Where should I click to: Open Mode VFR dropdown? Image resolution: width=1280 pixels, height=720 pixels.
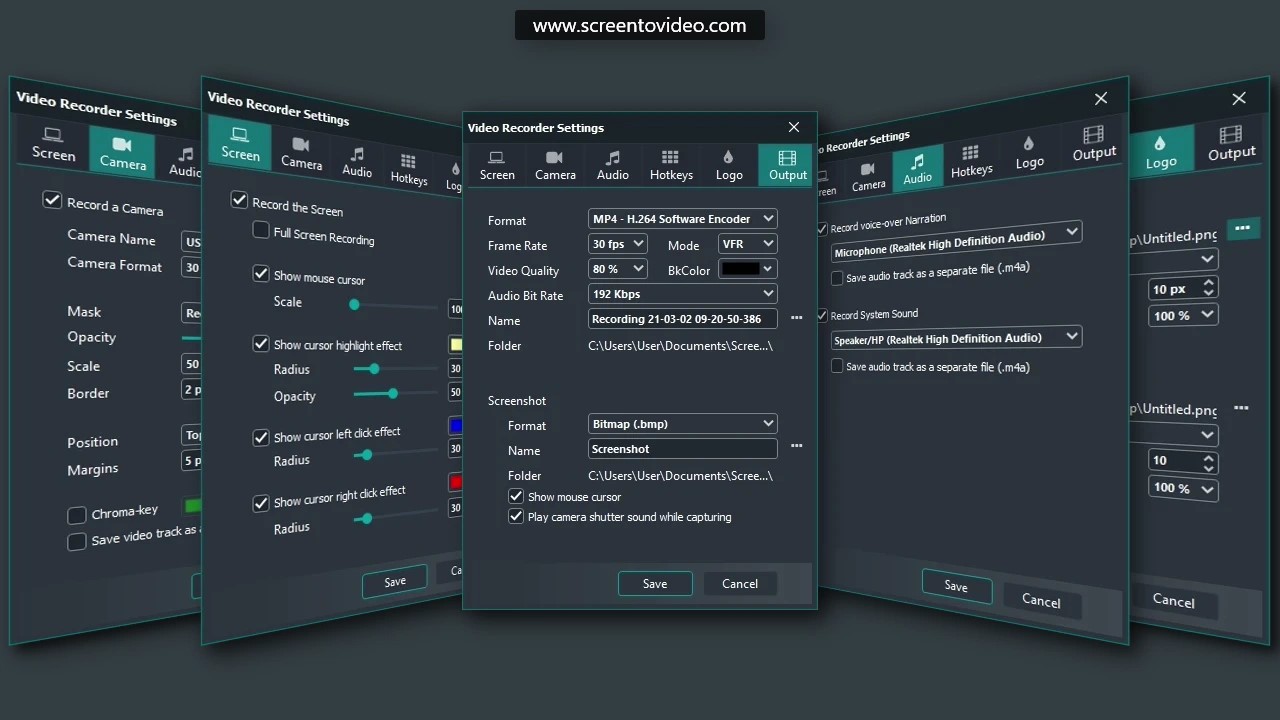[747, 244]
